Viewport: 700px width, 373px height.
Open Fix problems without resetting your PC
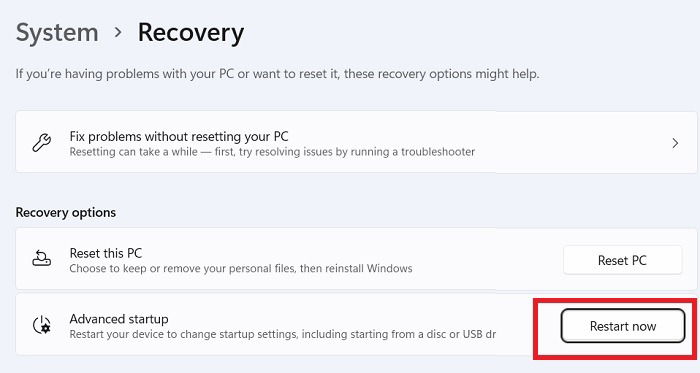[356, 142]
